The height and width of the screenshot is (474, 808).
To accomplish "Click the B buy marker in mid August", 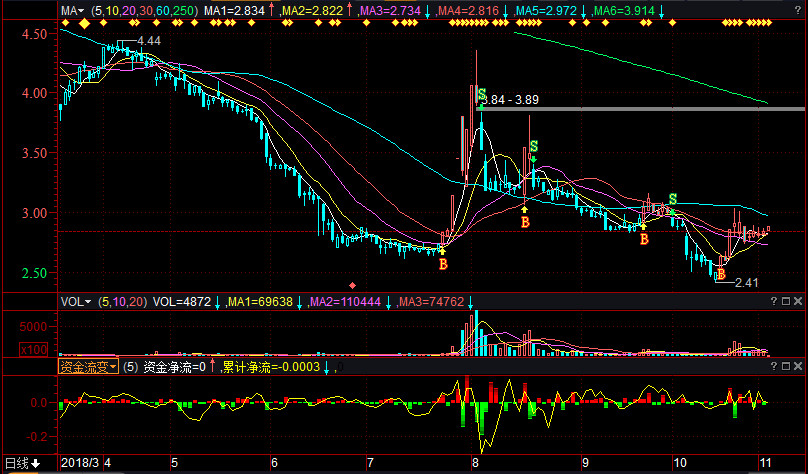I will (x=525, y=222).
